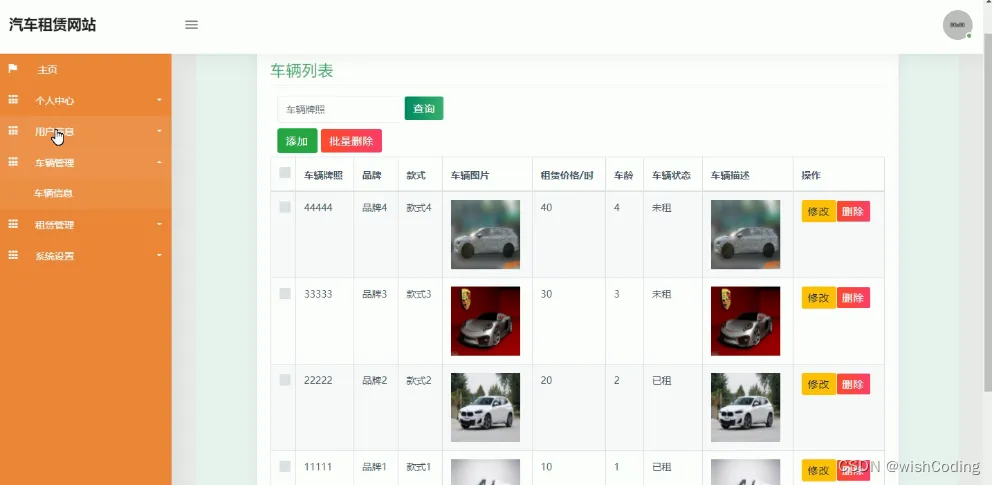
Task: Check the row checkbox for plate 33333
Action: pyautogui.click(x=285, y=293)
